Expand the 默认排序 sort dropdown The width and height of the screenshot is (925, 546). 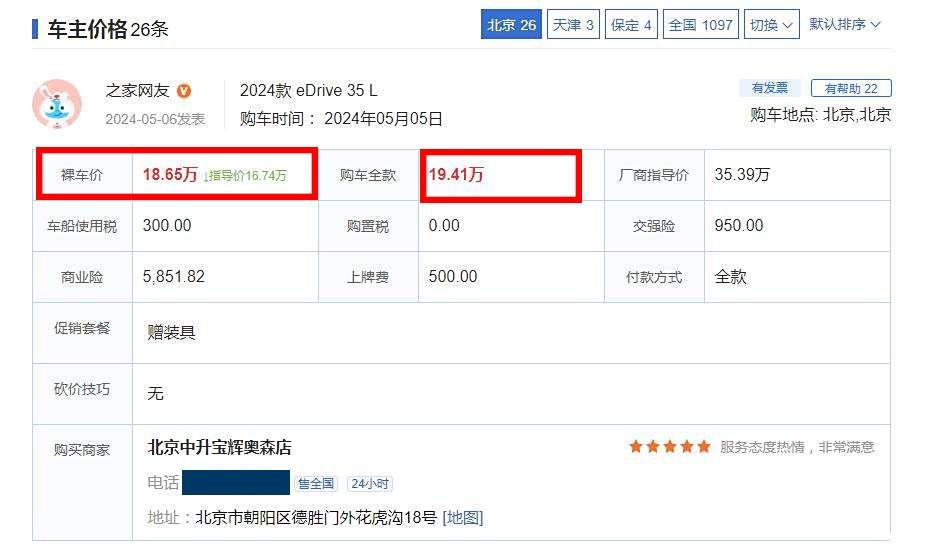pos(845,24)
